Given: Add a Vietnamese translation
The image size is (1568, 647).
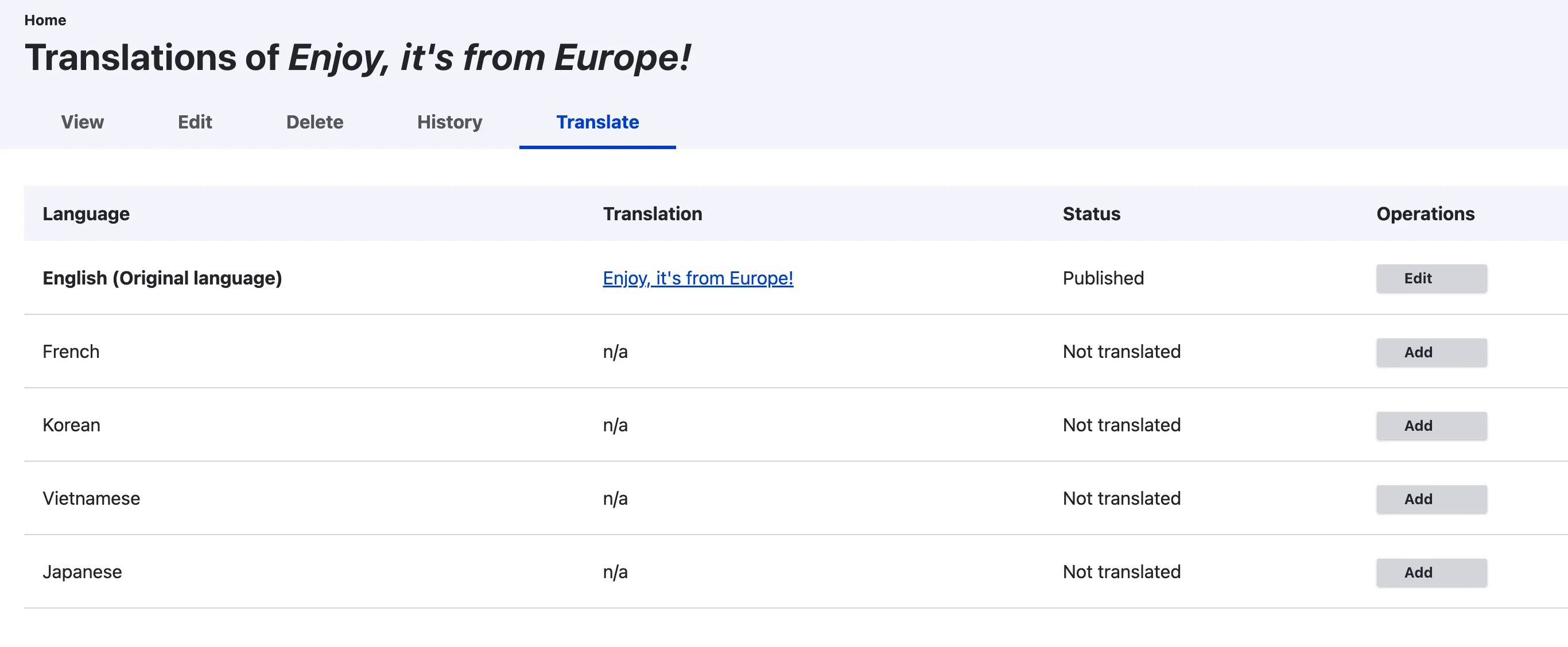Looking at the screenshot, I should point(1431,499).
